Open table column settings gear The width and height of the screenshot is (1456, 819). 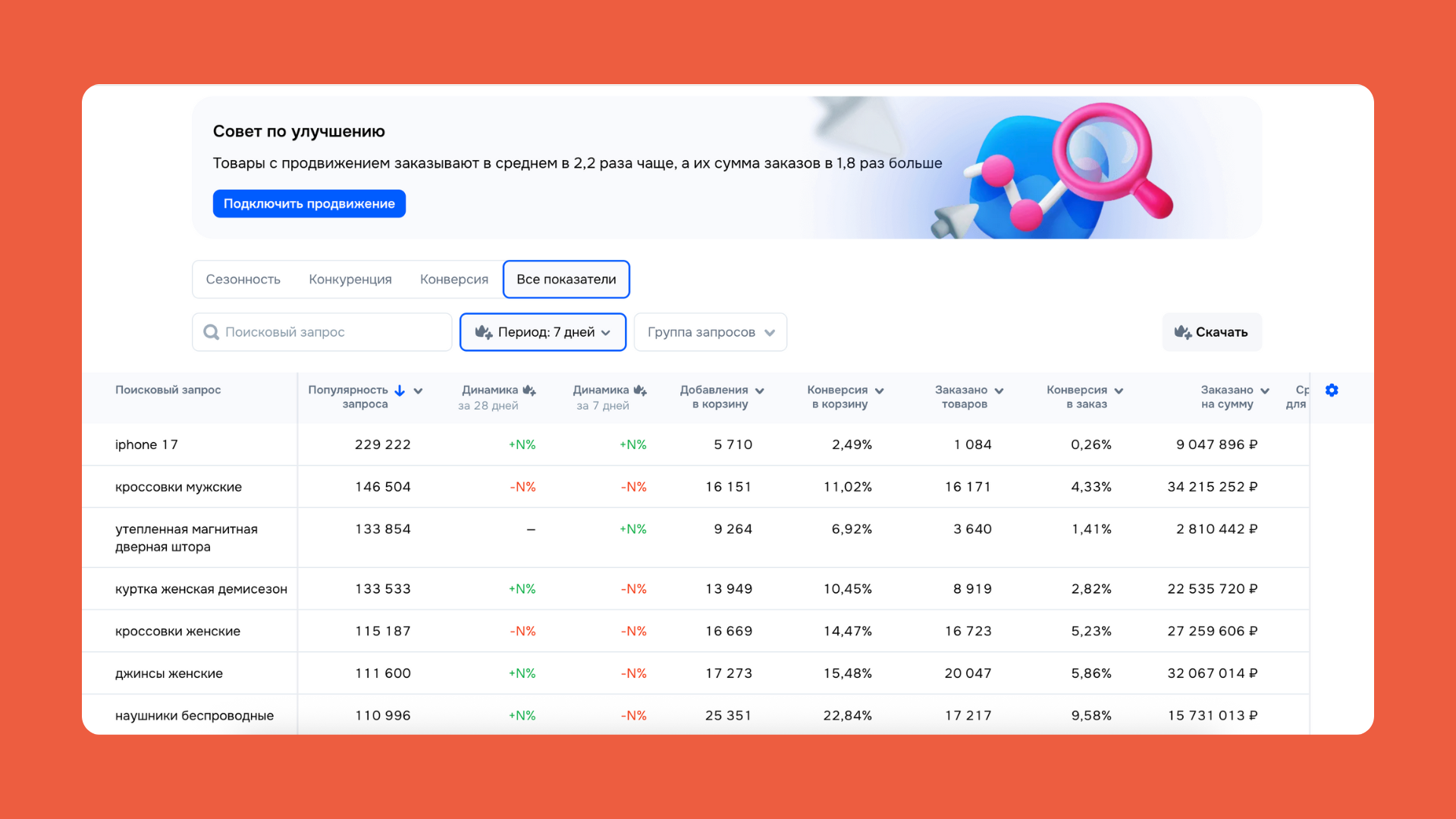(x=1332, y=390)
